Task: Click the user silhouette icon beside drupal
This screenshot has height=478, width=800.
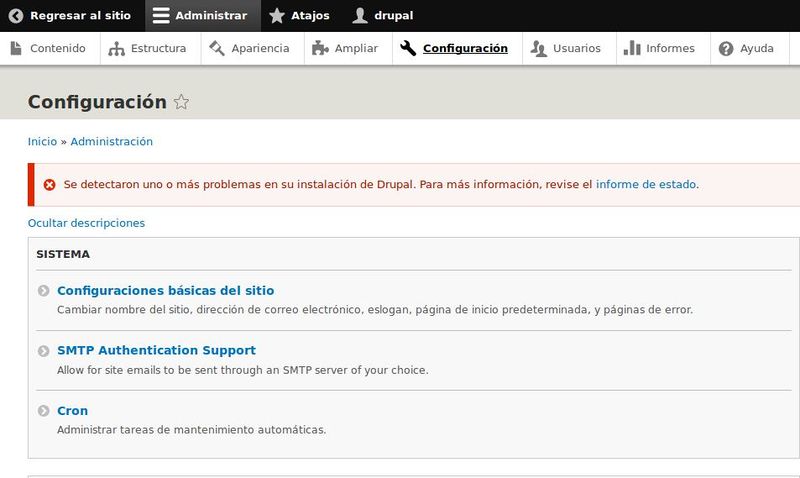Action: click(x=360, y=16)
